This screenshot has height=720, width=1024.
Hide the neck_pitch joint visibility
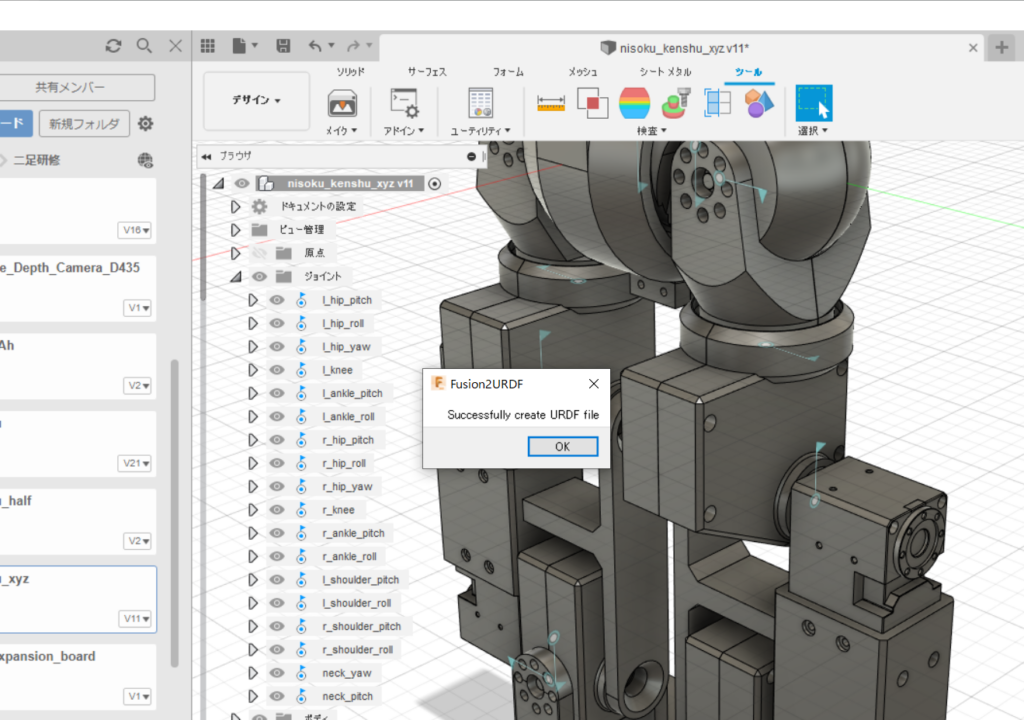(x=276, y=696)
